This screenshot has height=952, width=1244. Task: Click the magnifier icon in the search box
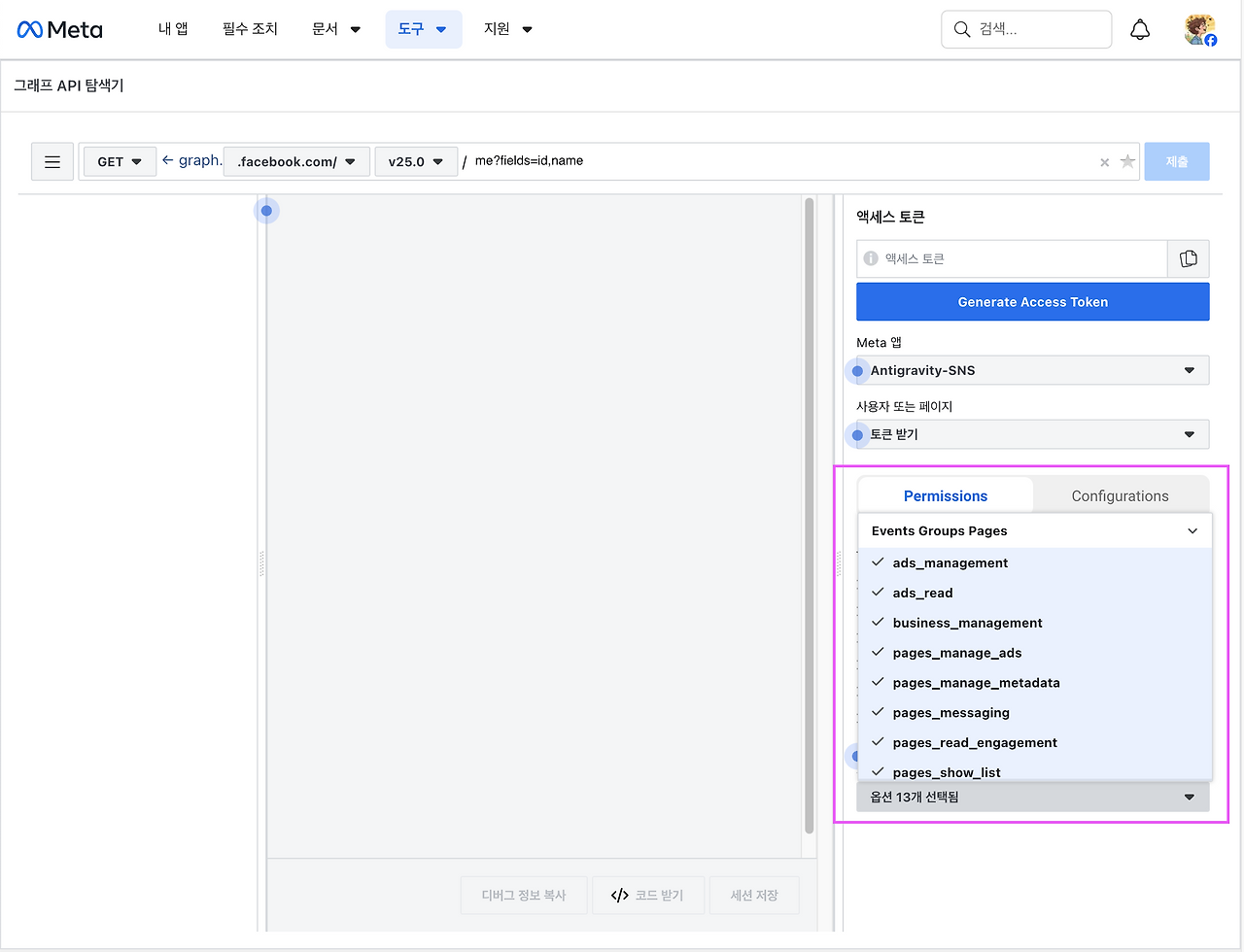coord(962,29)
